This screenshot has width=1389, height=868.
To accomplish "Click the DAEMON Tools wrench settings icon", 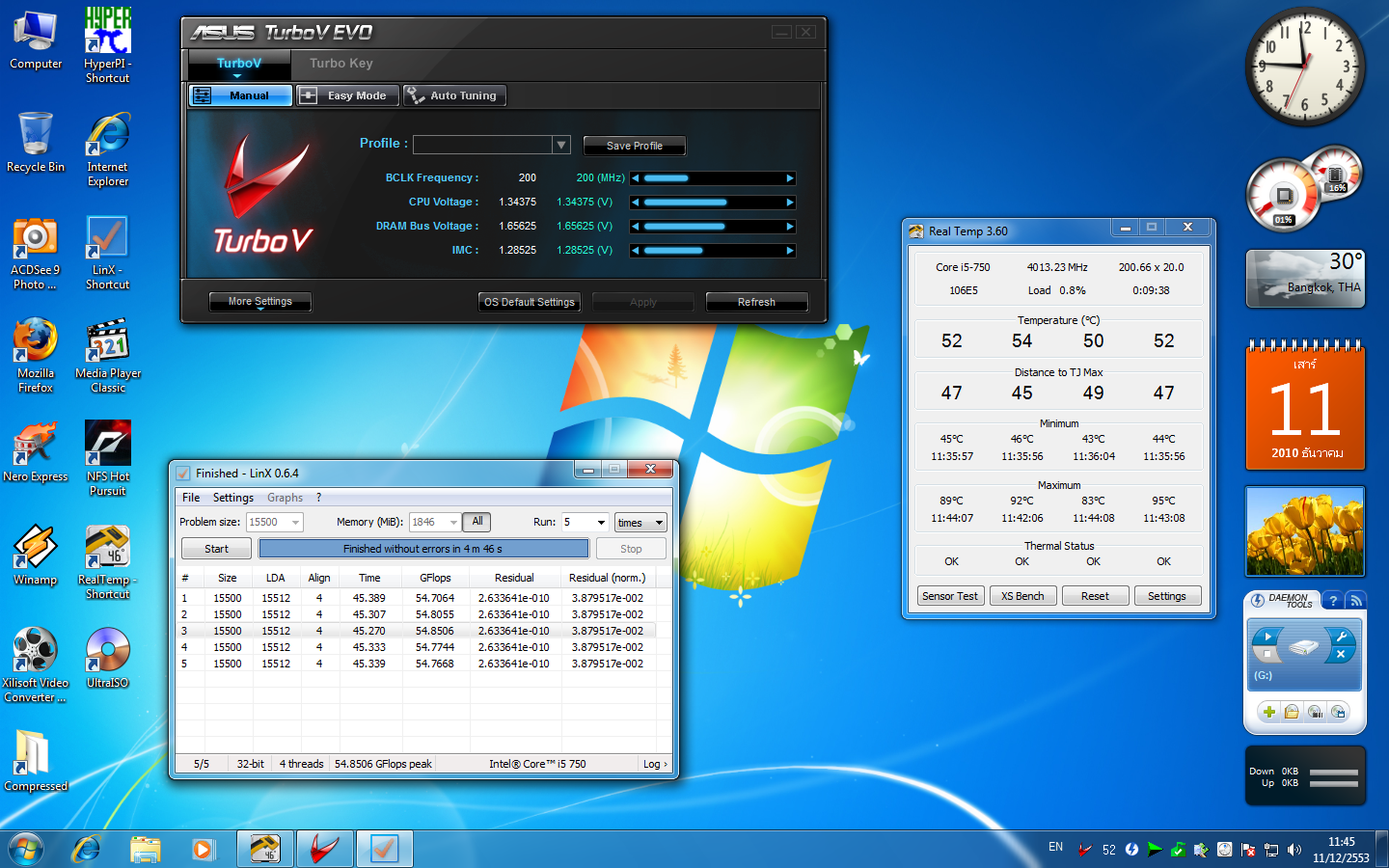I will tap(1341, 637).
